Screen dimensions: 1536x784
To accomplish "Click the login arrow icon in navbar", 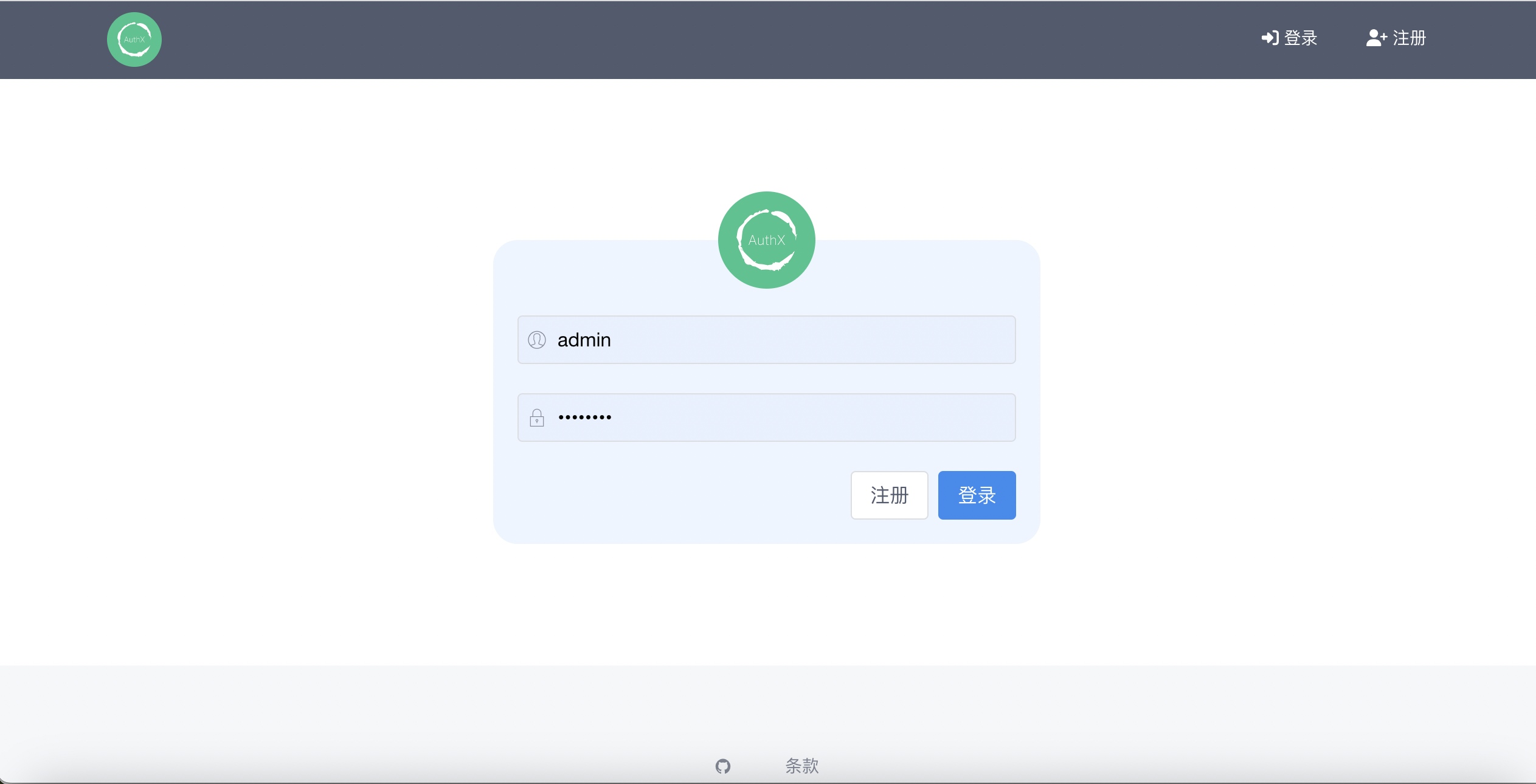I will [1270, 38].
